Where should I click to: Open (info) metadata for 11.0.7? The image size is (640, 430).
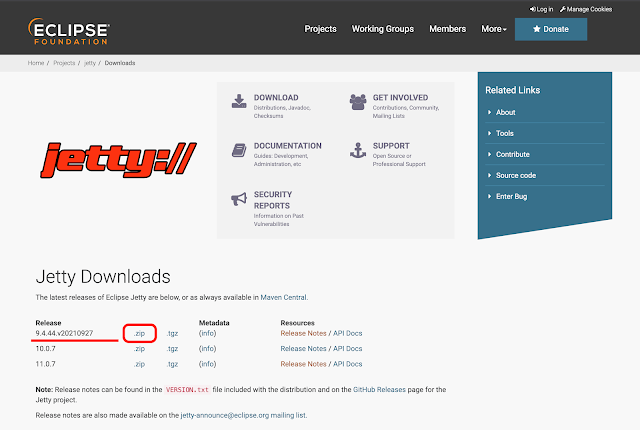pyautogui.click(x=207, y=364)
